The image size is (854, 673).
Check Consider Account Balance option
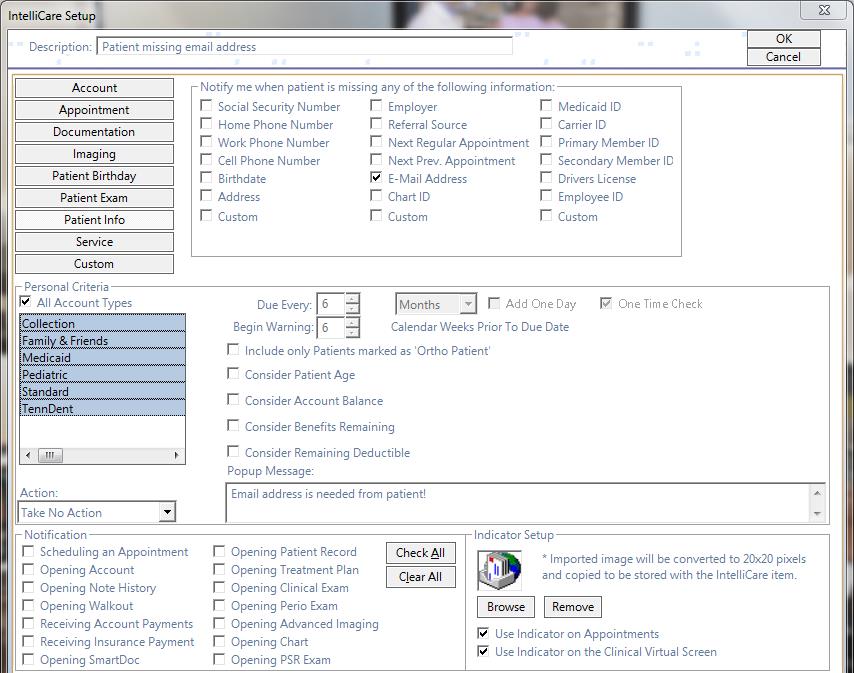[233, 400]
